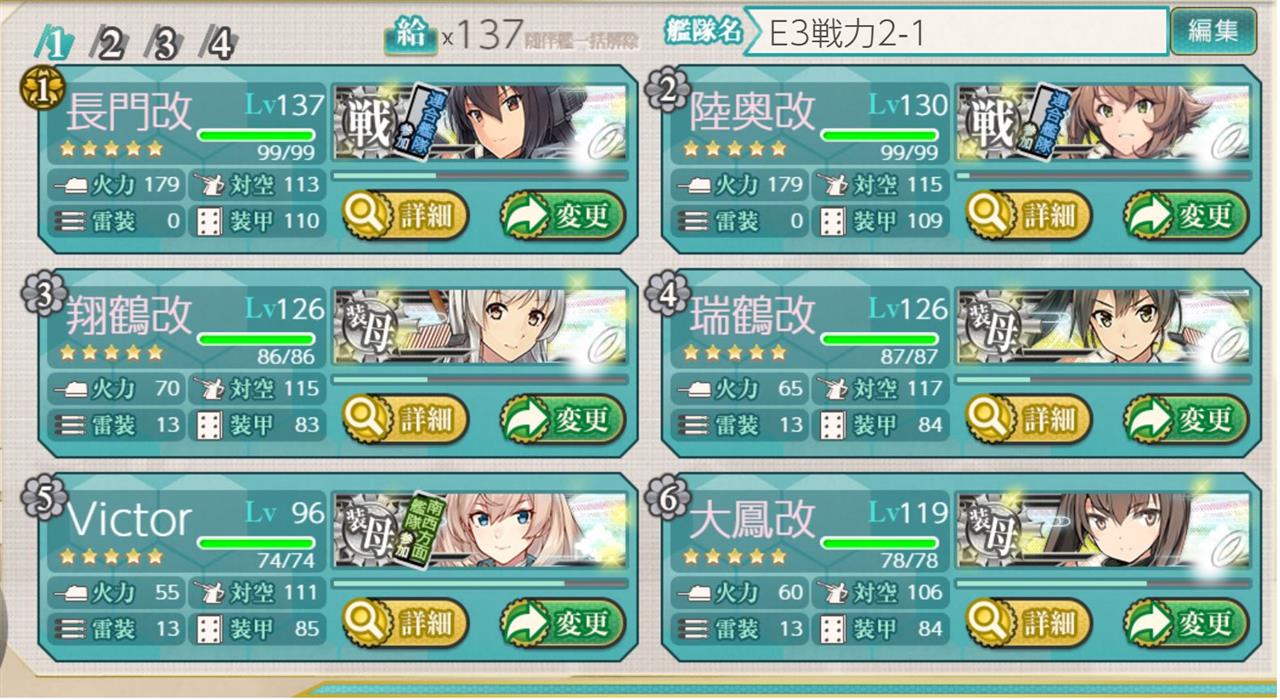This screenshot has width=1280, height=700.
Task: Click the 給 resupply icon
Action: click(x=410, y=36)
